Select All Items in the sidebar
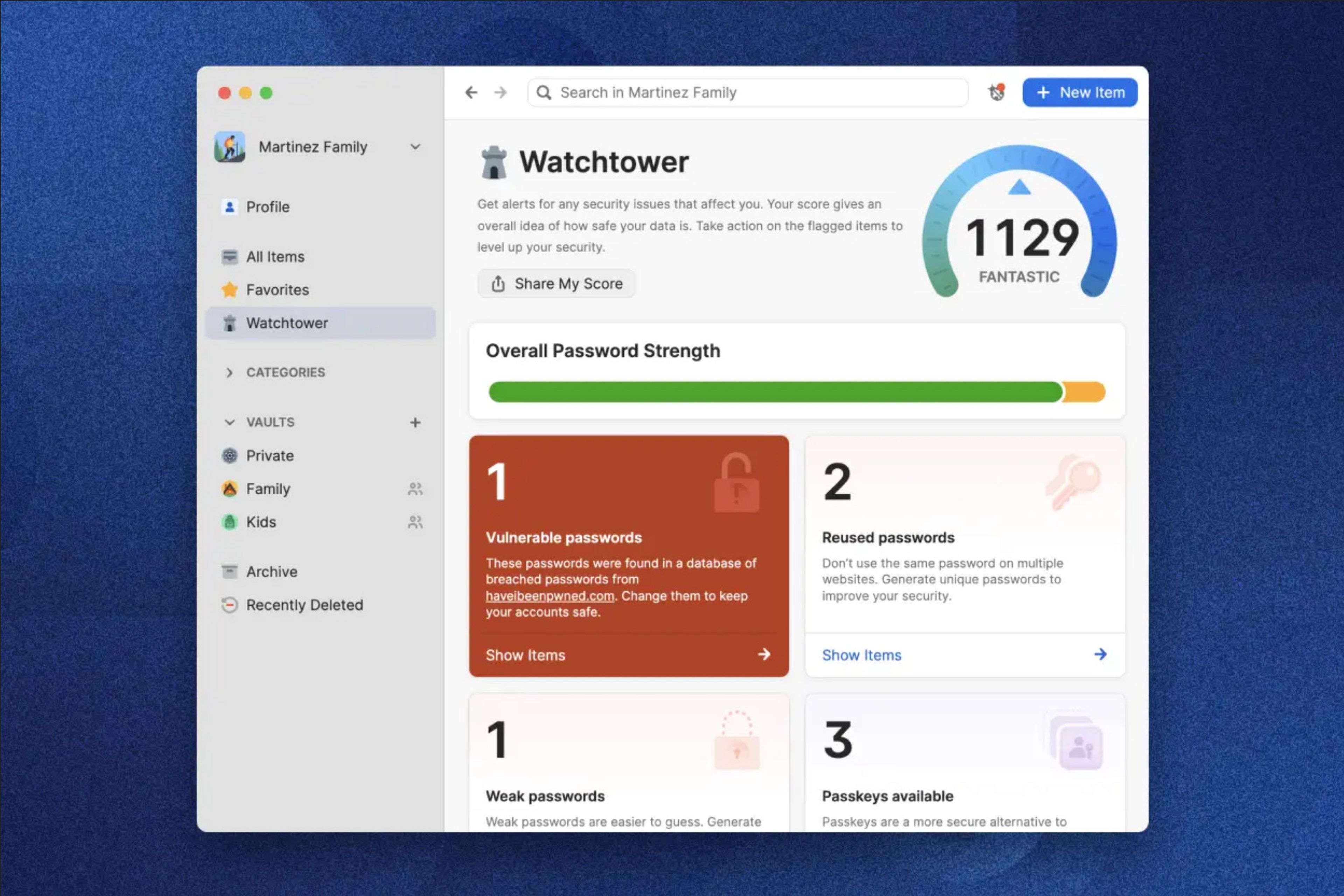 coord(275,257)
